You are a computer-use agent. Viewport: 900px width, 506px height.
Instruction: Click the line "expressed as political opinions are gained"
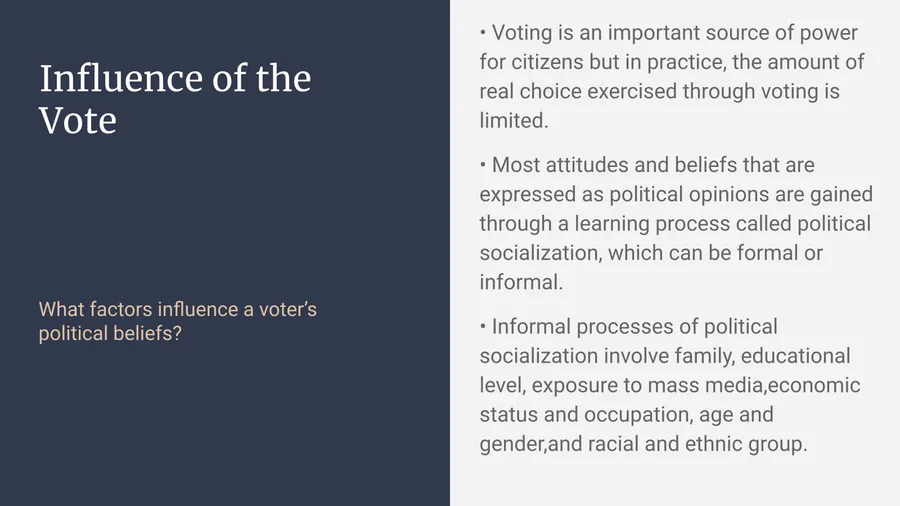pyautogui.click(x=675, y=194)
